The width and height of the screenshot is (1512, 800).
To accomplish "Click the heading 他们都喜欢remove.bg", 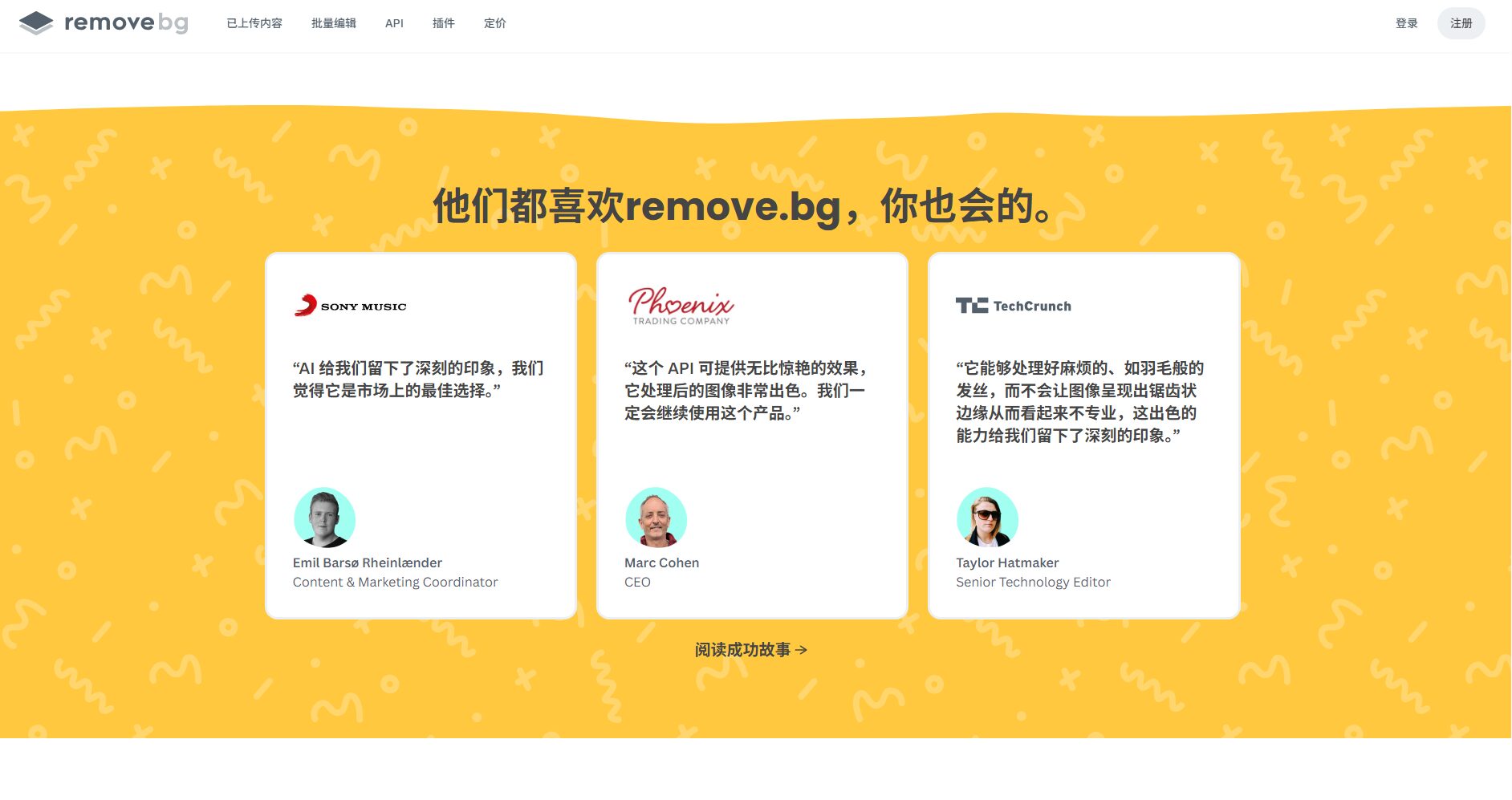I will tap(742, 206).
